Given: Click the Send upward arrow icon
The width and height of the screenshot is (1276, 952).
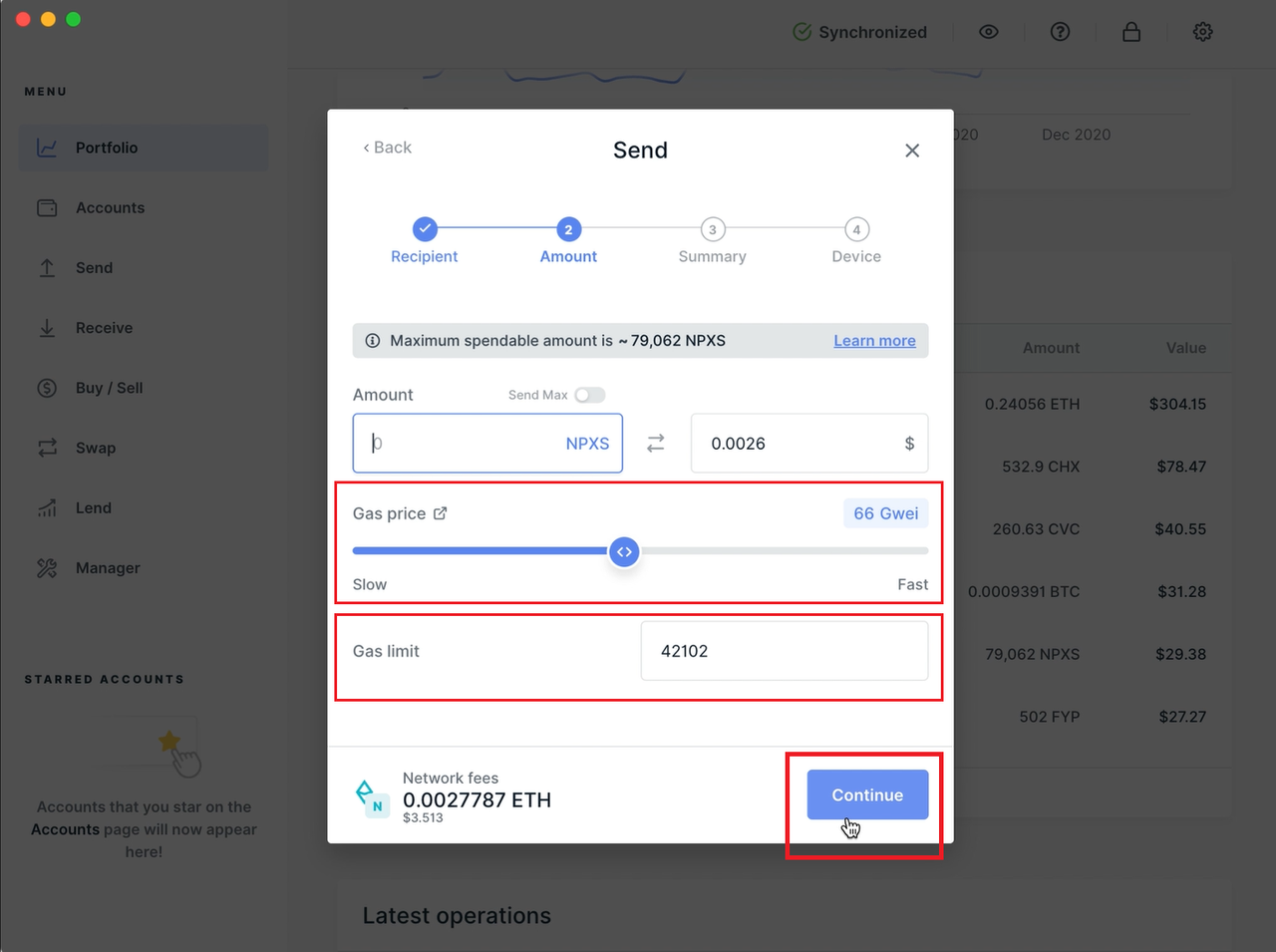Looking at the screenshot, I should tap(47, 267).
